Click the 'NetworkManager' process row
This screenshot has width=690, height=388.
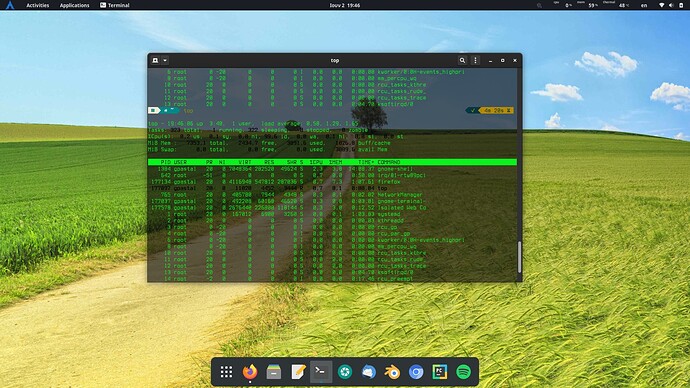[332, 194]
